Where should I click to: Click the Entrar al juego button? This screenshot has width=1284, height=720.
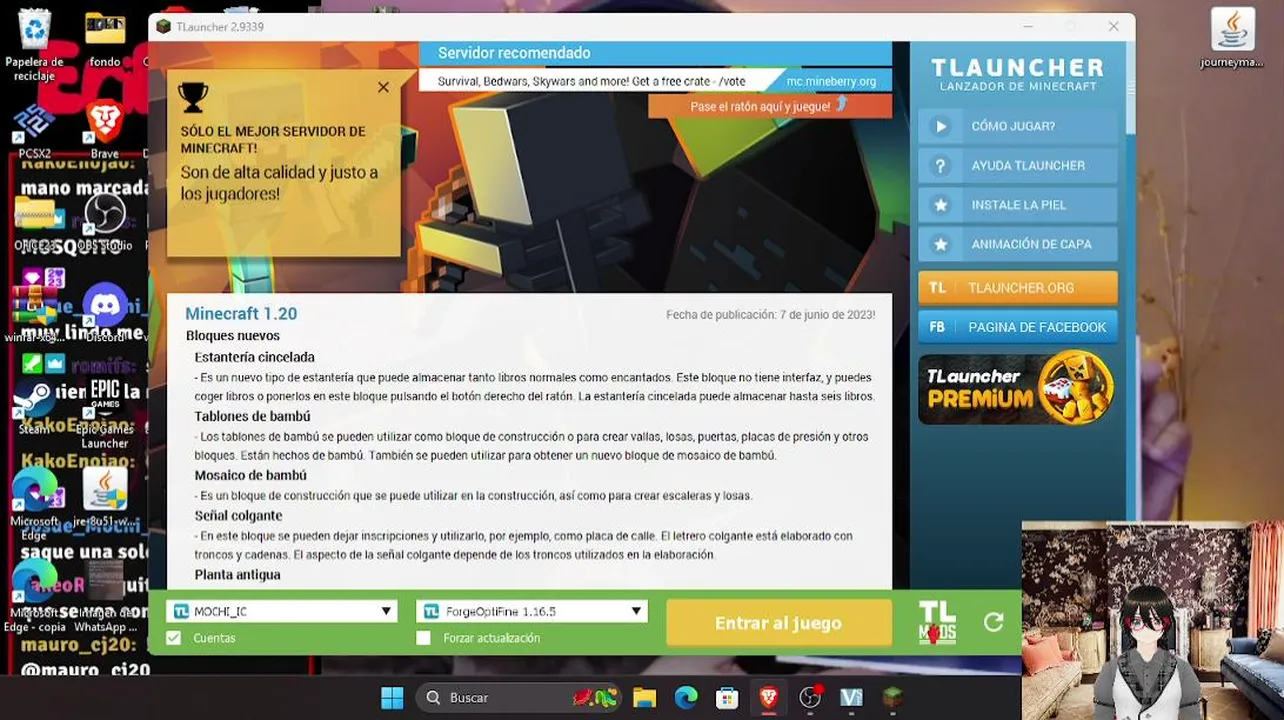pos(778,623)
